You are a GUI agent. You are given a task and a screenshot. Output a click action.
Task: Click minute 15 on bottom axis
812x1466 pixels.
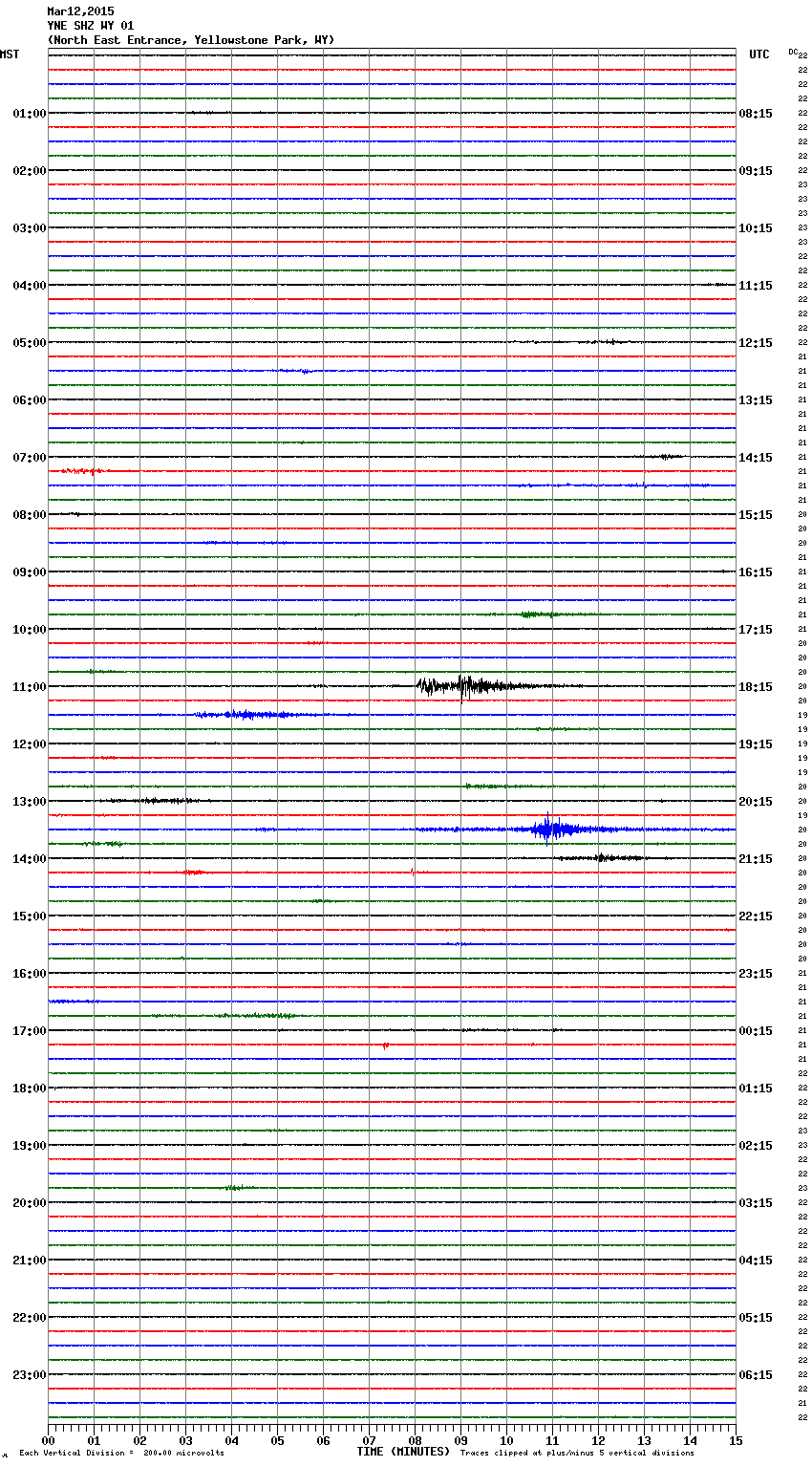736,1440
